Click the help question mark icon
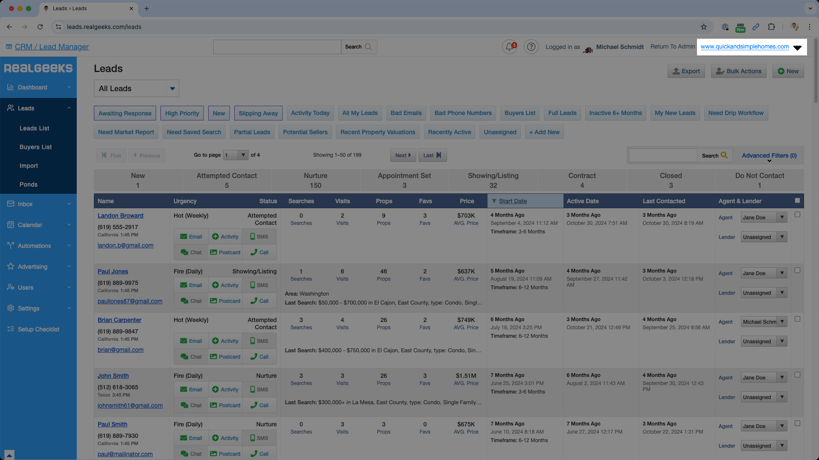This screenshot has width=819, height=460. click(x=531, y=47)
